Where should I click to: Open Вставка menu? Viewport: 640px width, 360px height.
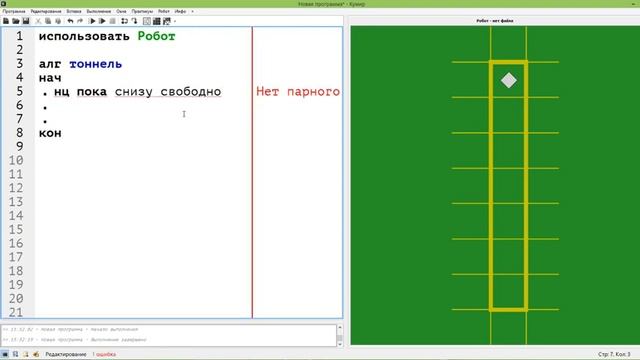[74, 11]
